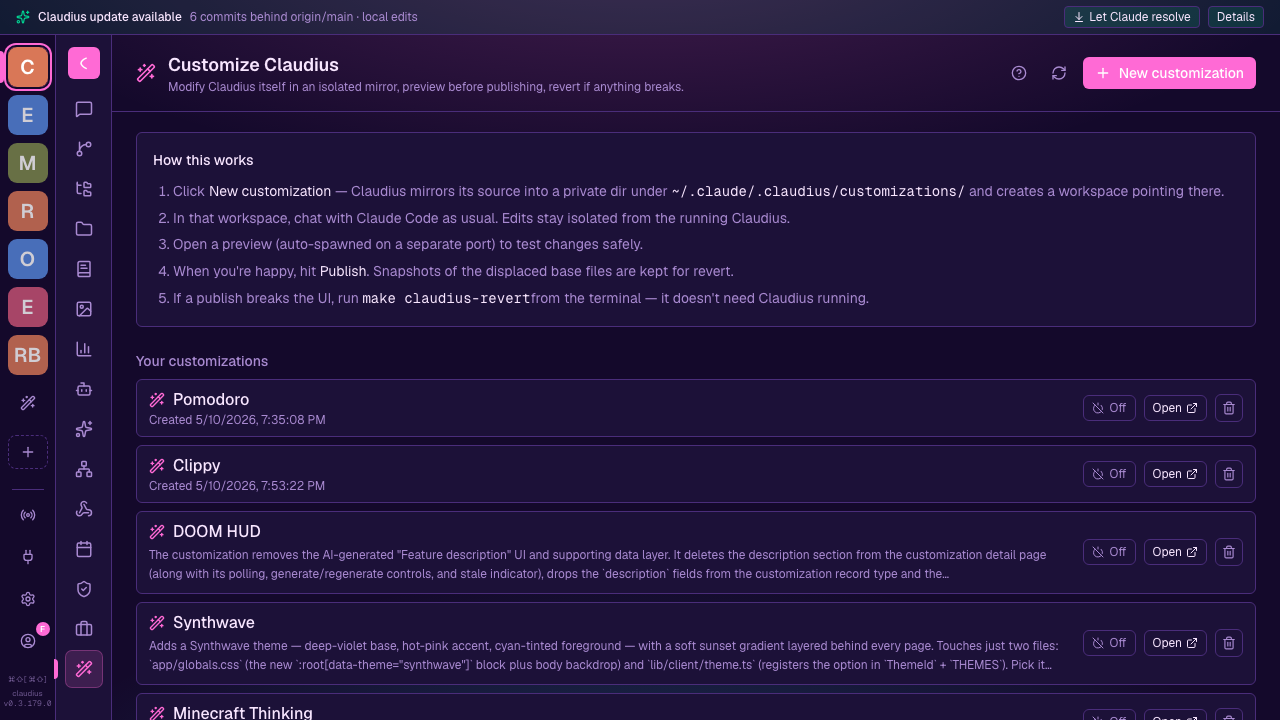The image size is (1280, 720).
Task: Delete the Clippy customization
Action: click(x=1229, y=474)
